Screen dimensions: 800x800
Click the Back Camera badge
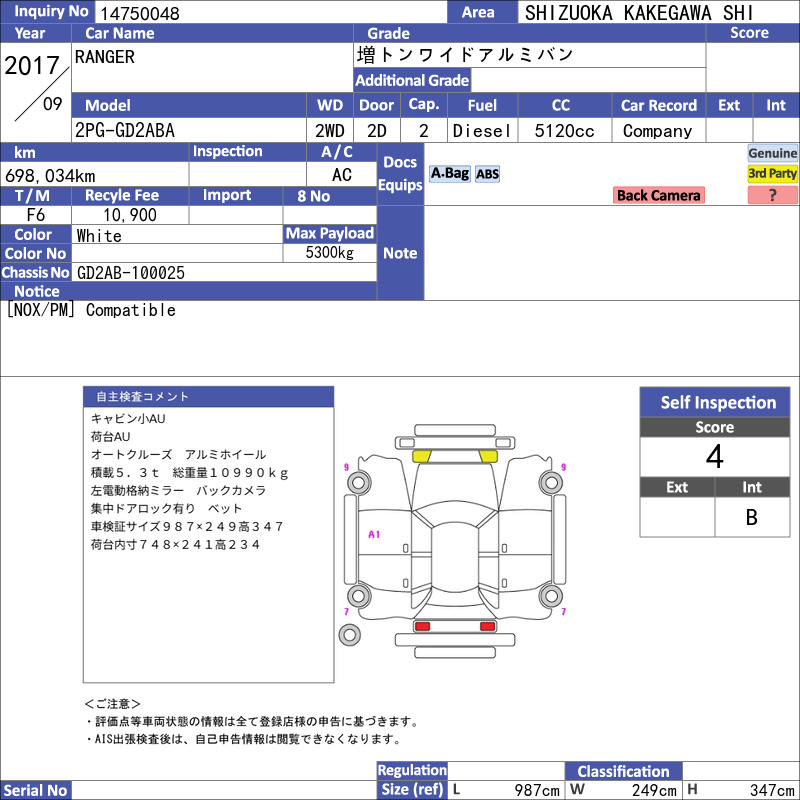[658, 195]
